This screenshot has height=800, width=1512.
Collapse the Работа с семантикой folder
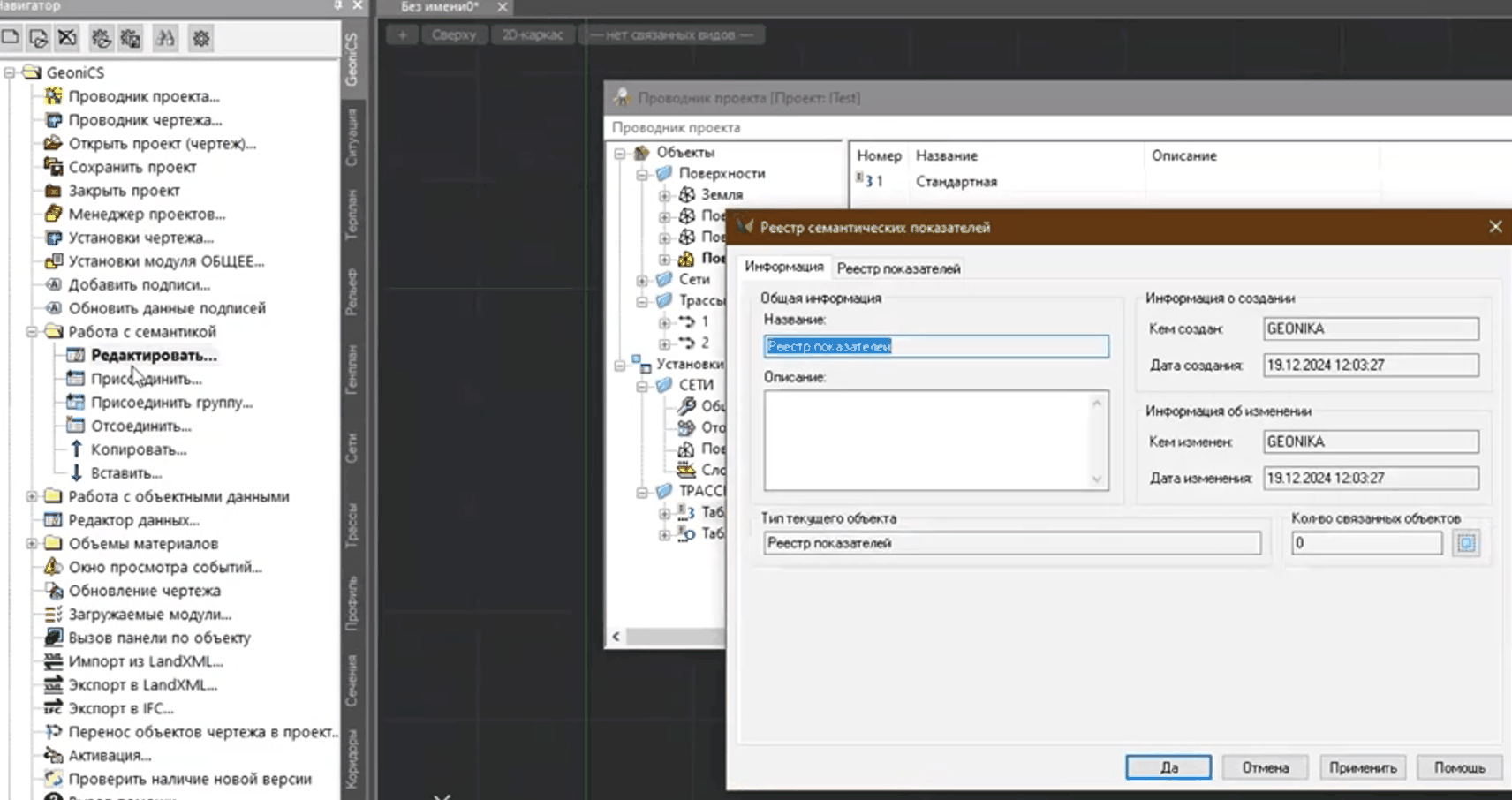click(x=32, y=332)
